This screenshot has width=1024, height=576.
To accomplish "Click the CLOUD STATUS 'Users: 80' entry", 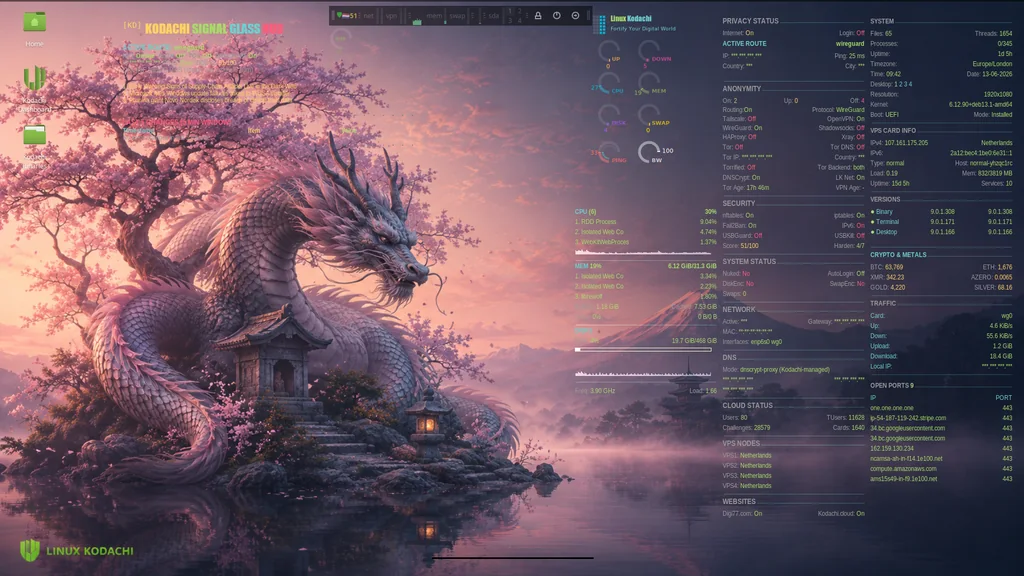I will pos(735,417).
